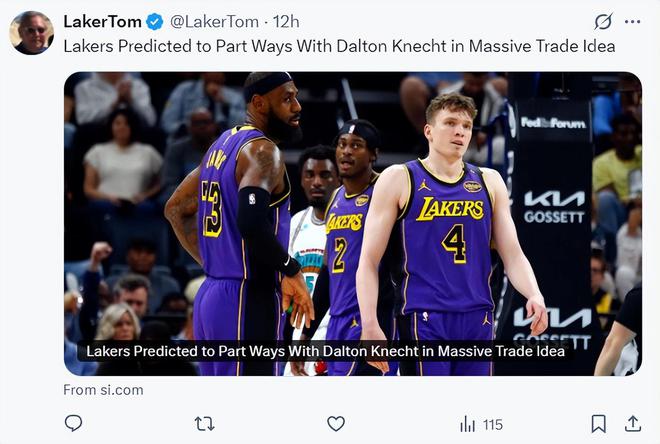
Task: Go to the LakerTom display name profile
Action: click(103, 21)
